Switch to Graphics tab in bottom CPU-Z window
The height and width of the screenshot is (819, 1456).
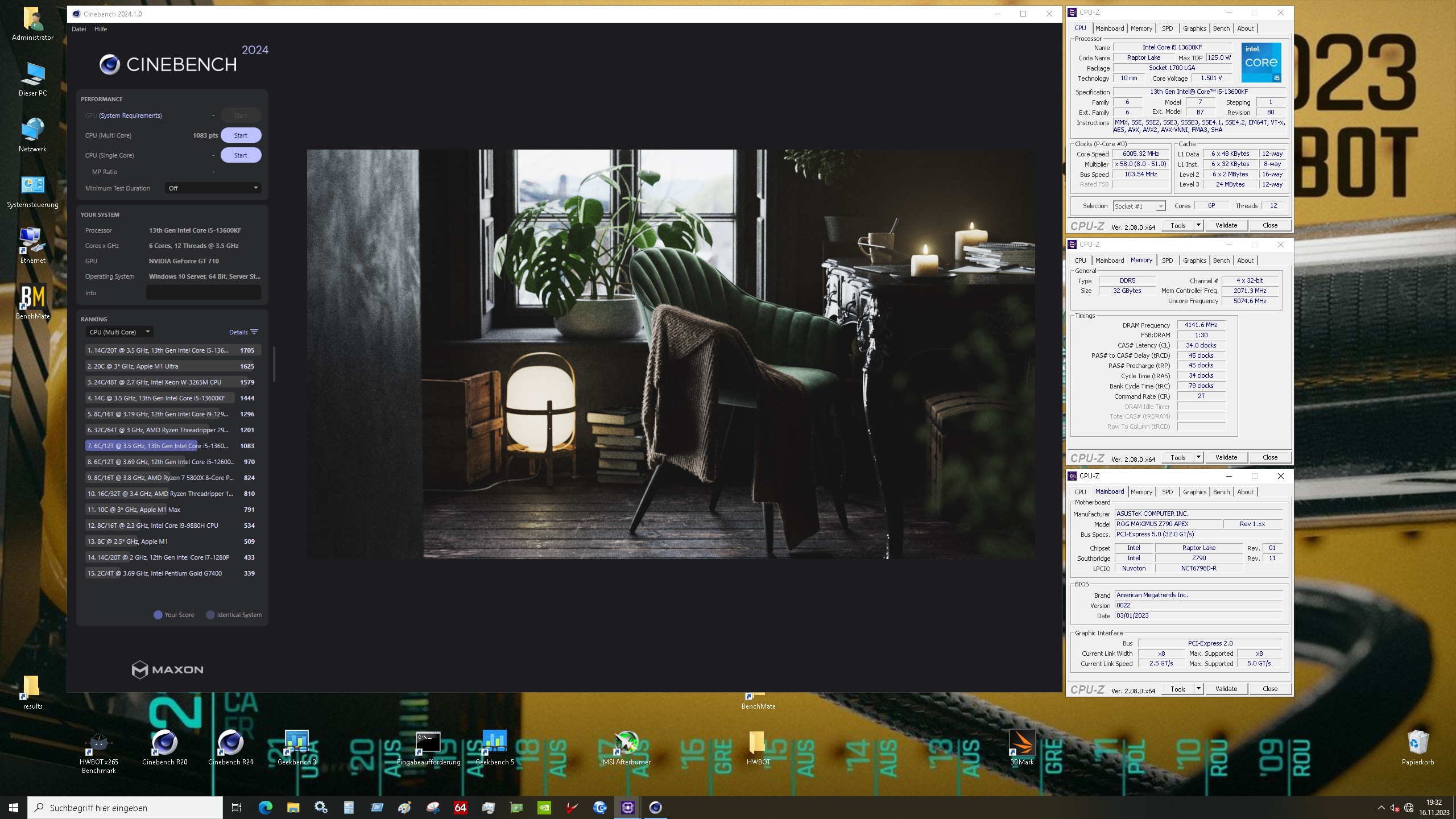pos(1194,492)
